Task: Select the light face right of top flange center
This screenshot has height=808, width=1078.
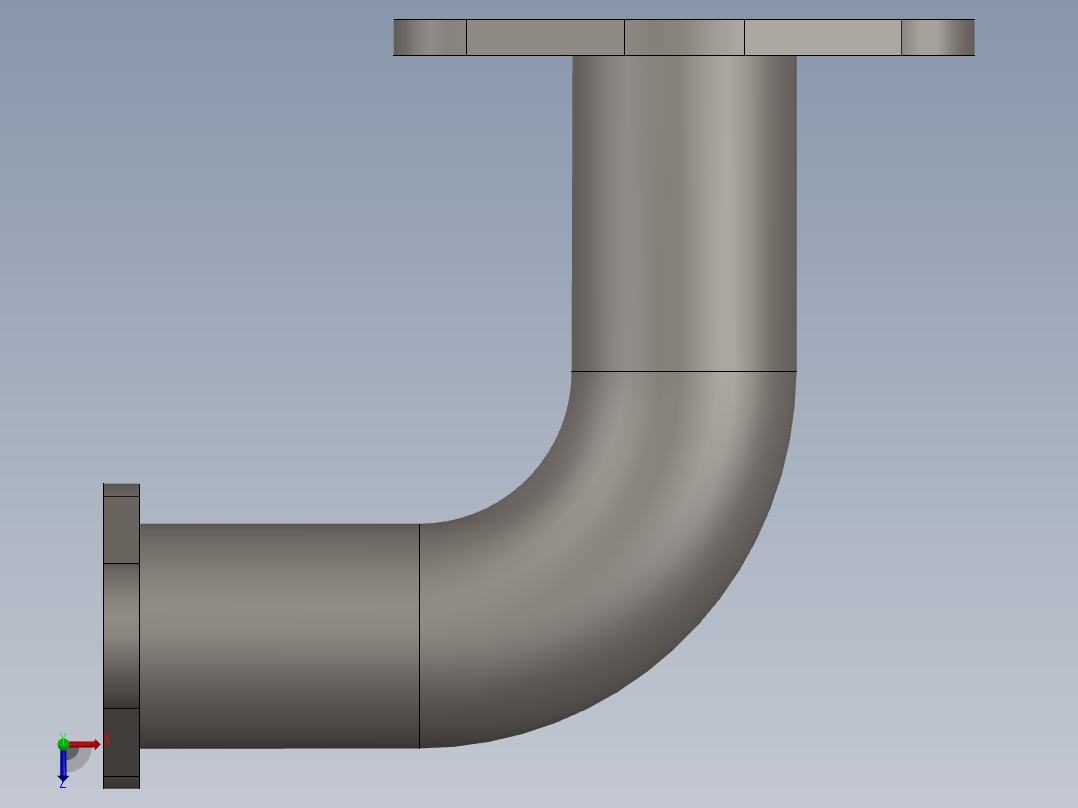Action: coord(823,37)
